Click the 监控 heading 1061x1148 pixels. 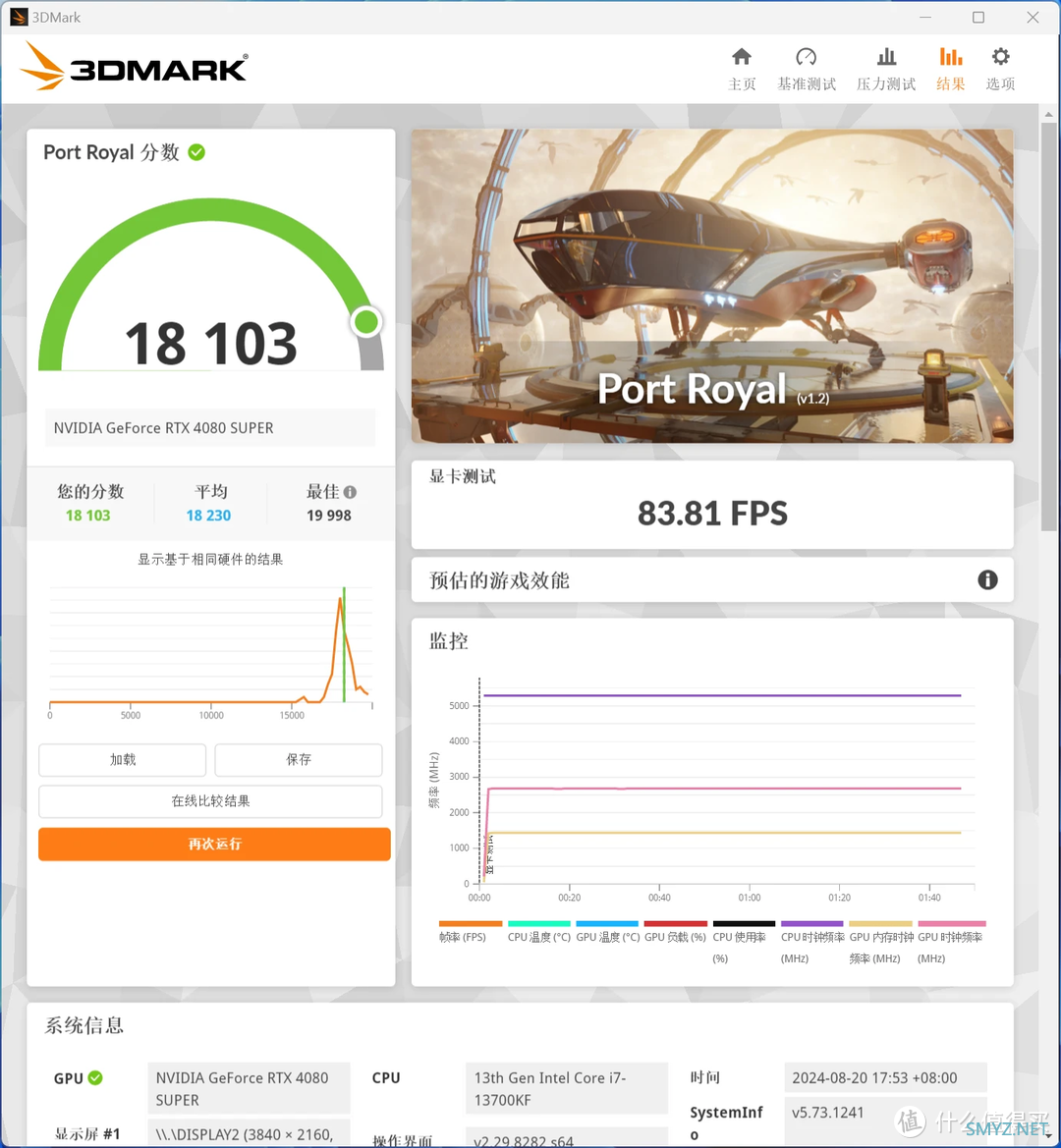click(x=448, y=641)
